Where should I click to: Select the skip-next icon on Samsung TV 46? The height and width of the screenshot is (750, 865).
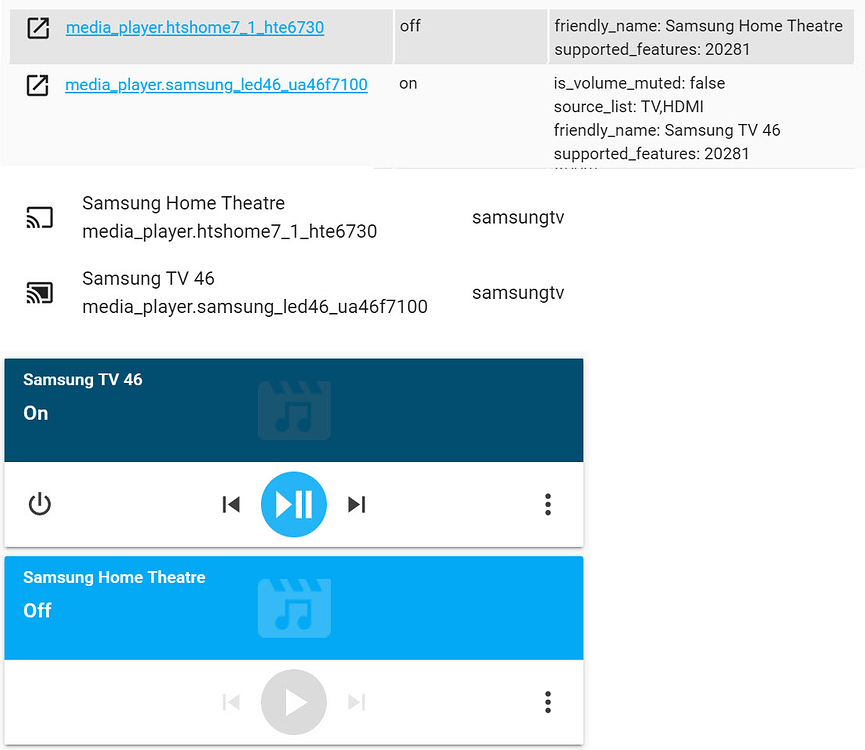pyautogui.click(x=357, y=504)
